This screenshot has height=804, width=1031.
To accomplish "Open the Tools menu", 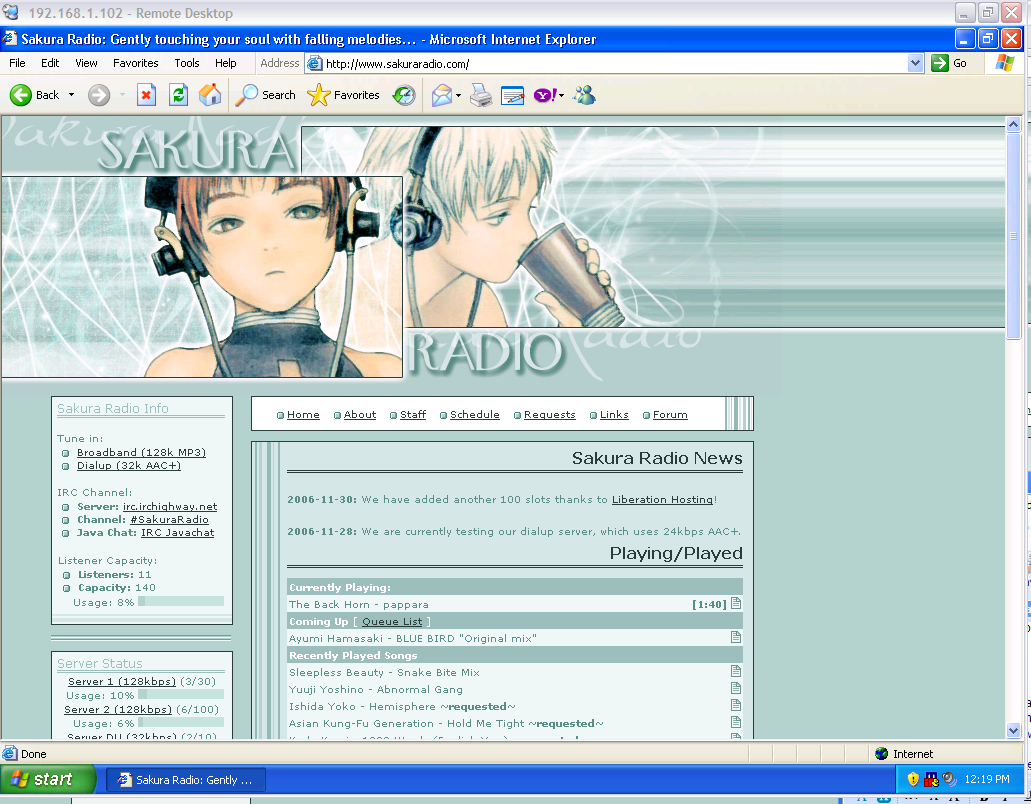I will coord(187,63).
